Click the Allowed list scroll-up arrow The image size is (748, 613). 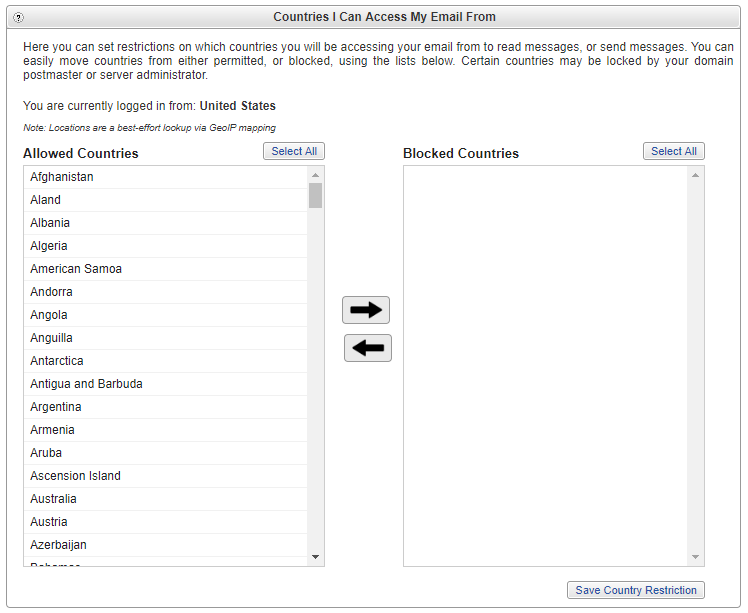click(x=315, y=175)
